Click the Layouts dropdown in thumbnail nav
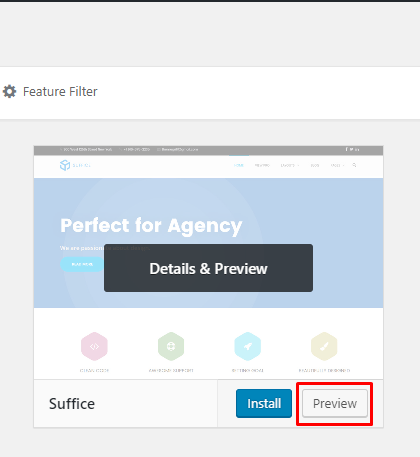Image resolution: width=420 pixels, height=457 pixels. [290, 165]
